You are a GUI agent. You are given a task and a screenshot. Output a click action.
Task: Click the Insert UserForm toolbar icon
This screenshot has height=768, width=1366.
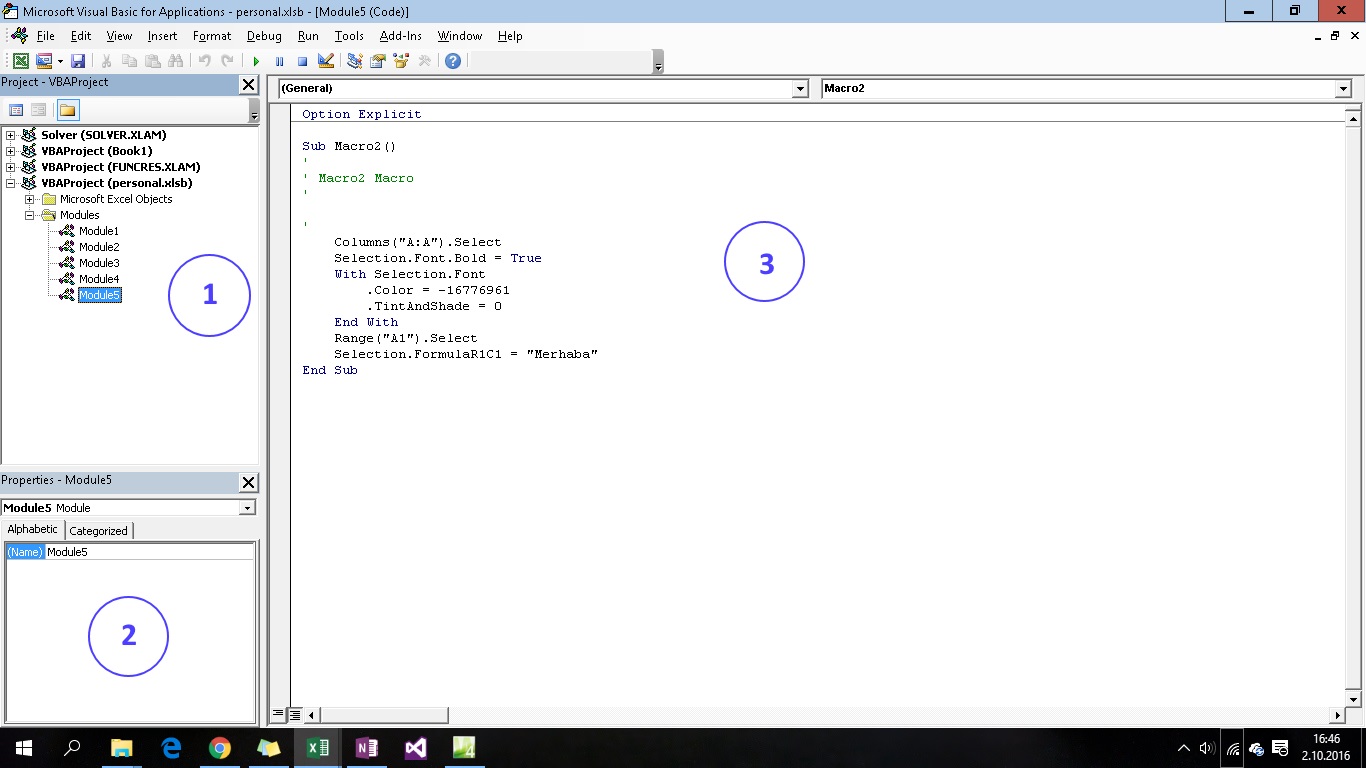[43, 61]
